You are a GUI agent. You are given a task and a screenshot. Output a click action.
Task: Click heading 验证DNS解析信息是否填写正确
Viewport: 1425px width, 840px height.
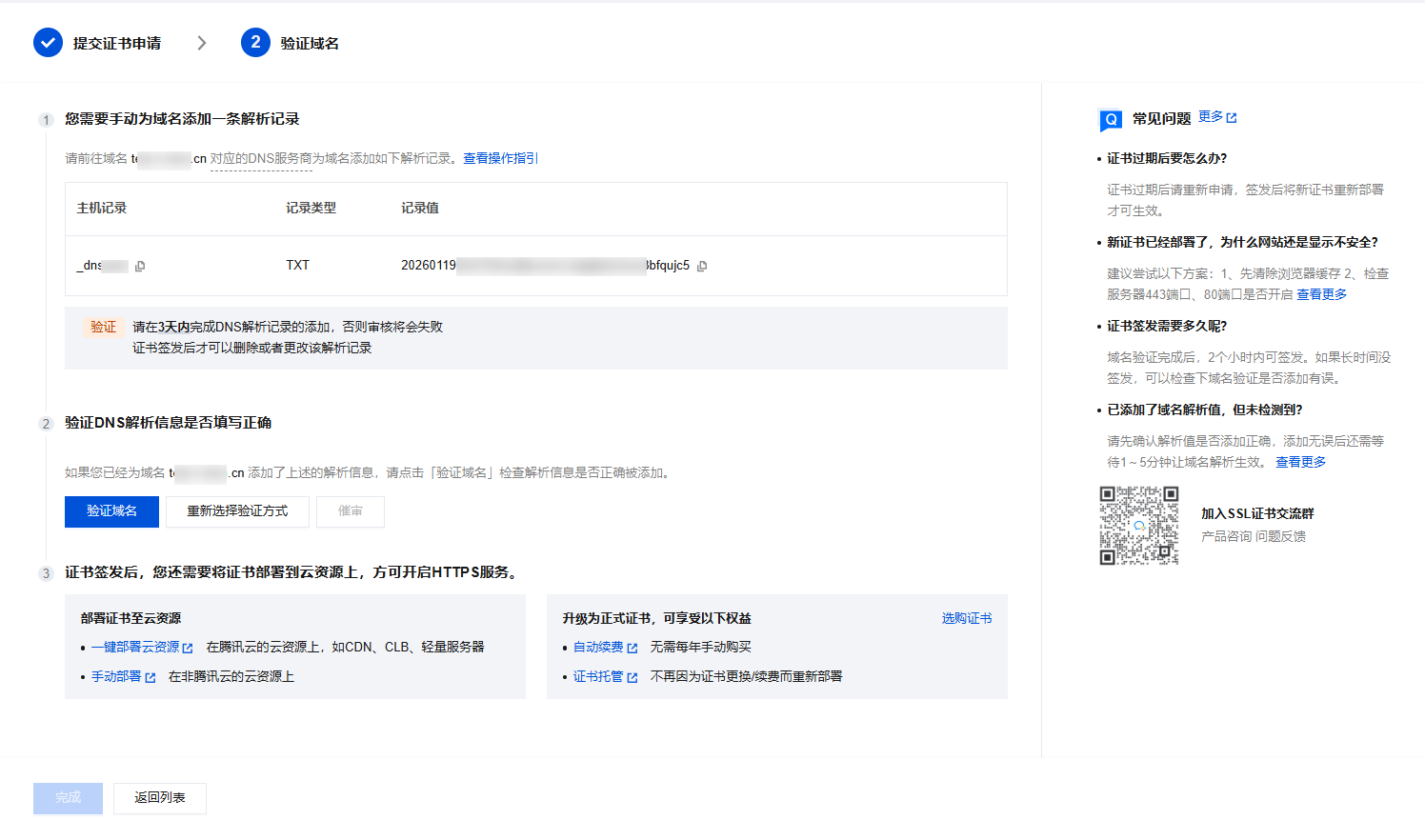click(x=169, y=423)
